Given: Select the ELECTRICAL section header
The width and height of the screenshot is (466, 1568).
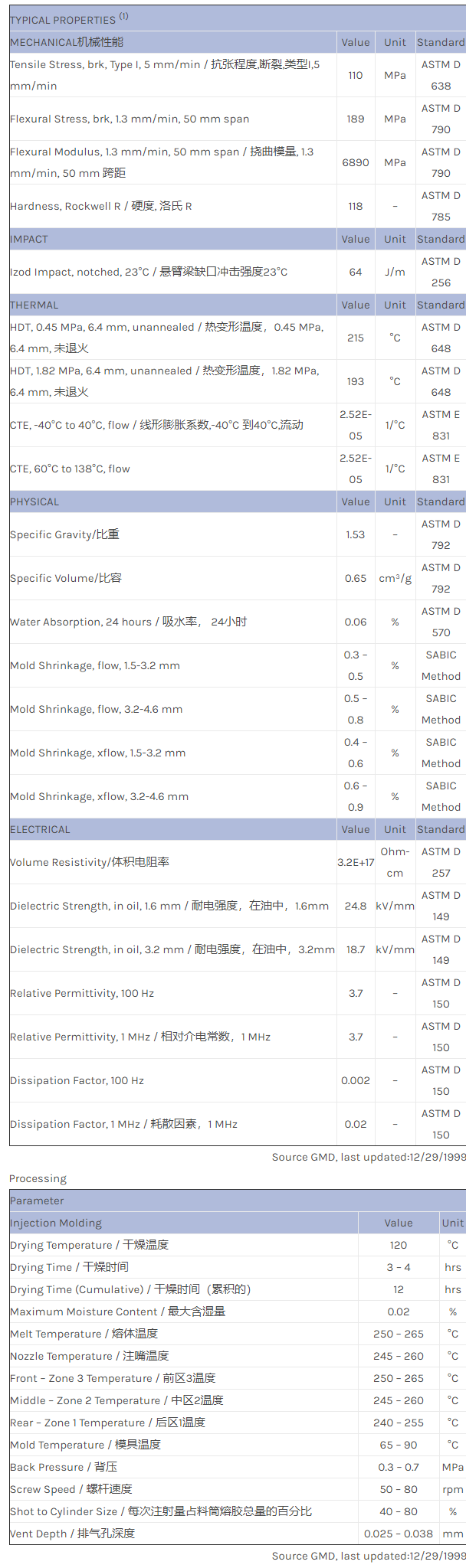Looking at the screenshot, I should tap(40, 829).
